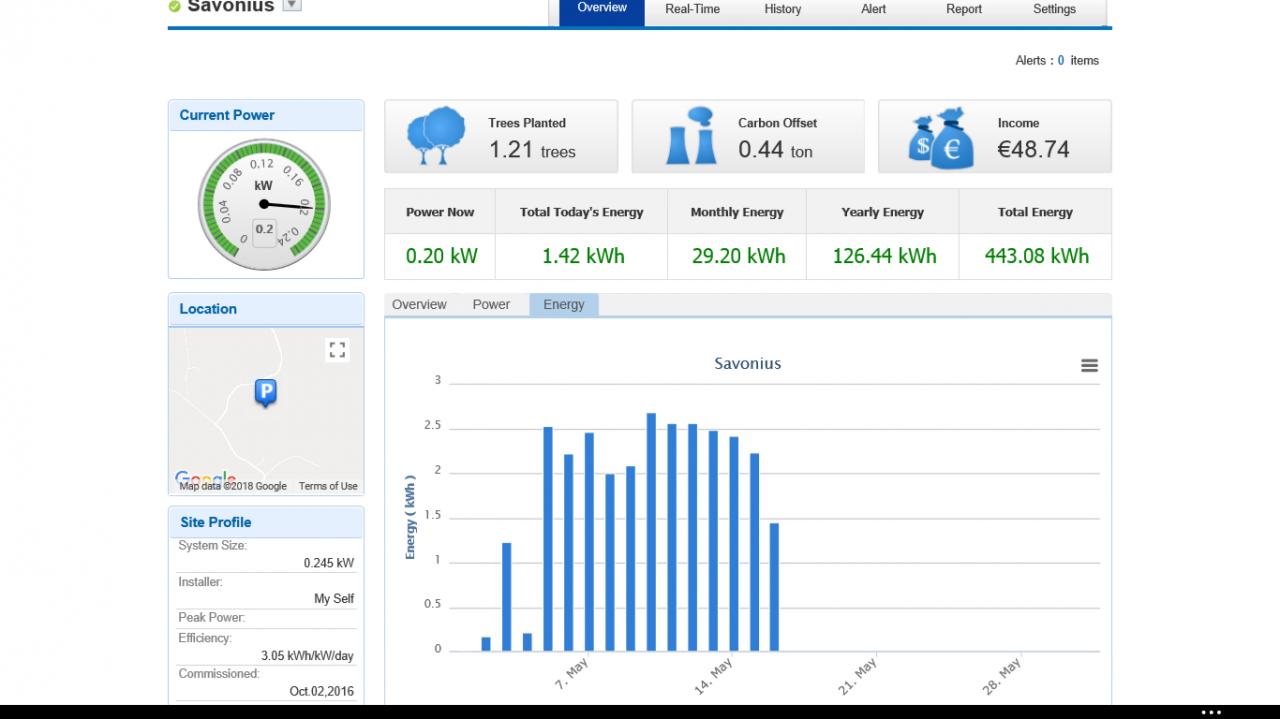Select the Energy chart tab
Viewport: 1280px width, 719px height.
tap(564, 305)
